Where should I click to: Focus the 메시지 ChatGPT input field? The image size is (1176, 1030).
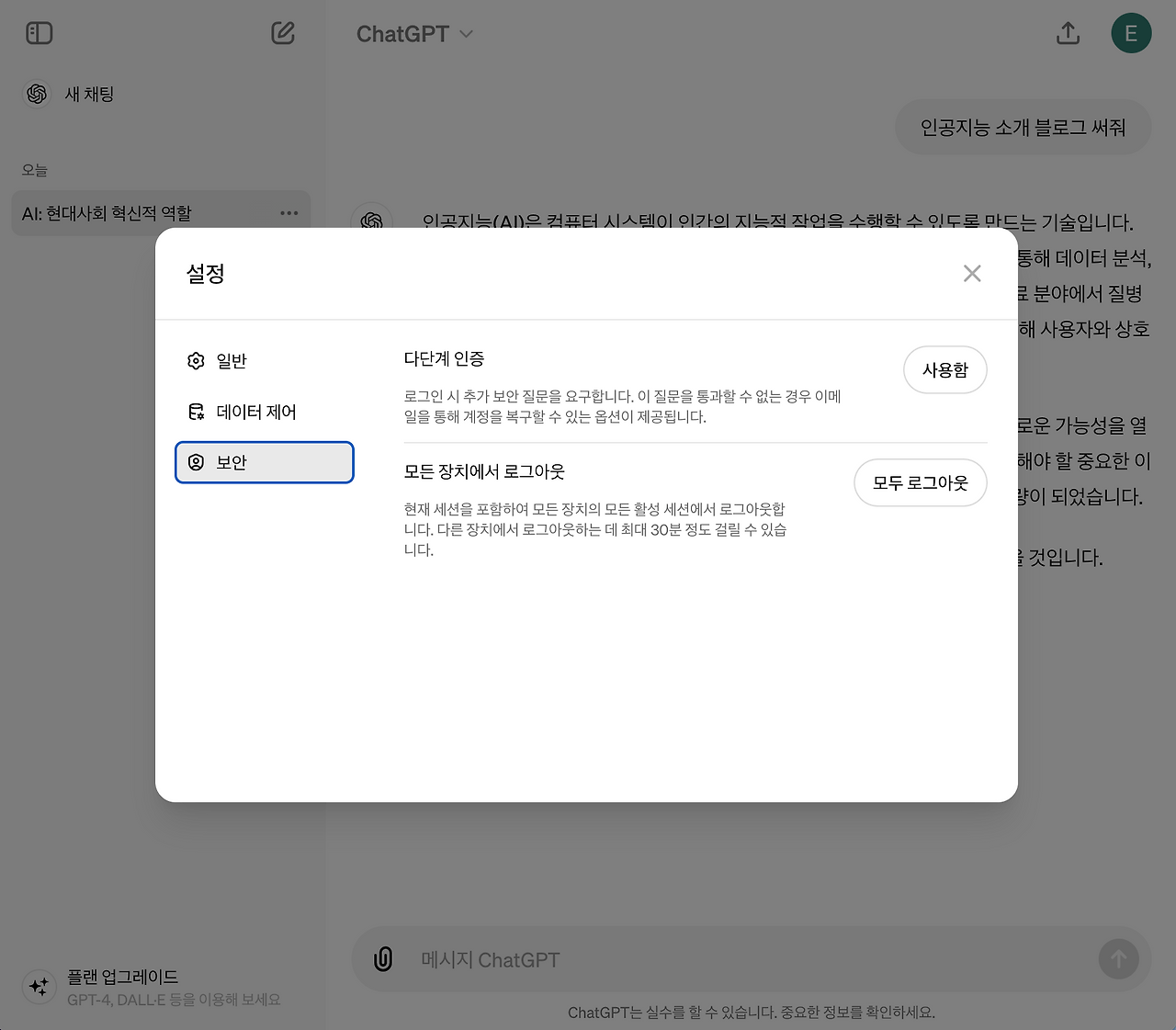click(753, 959)
